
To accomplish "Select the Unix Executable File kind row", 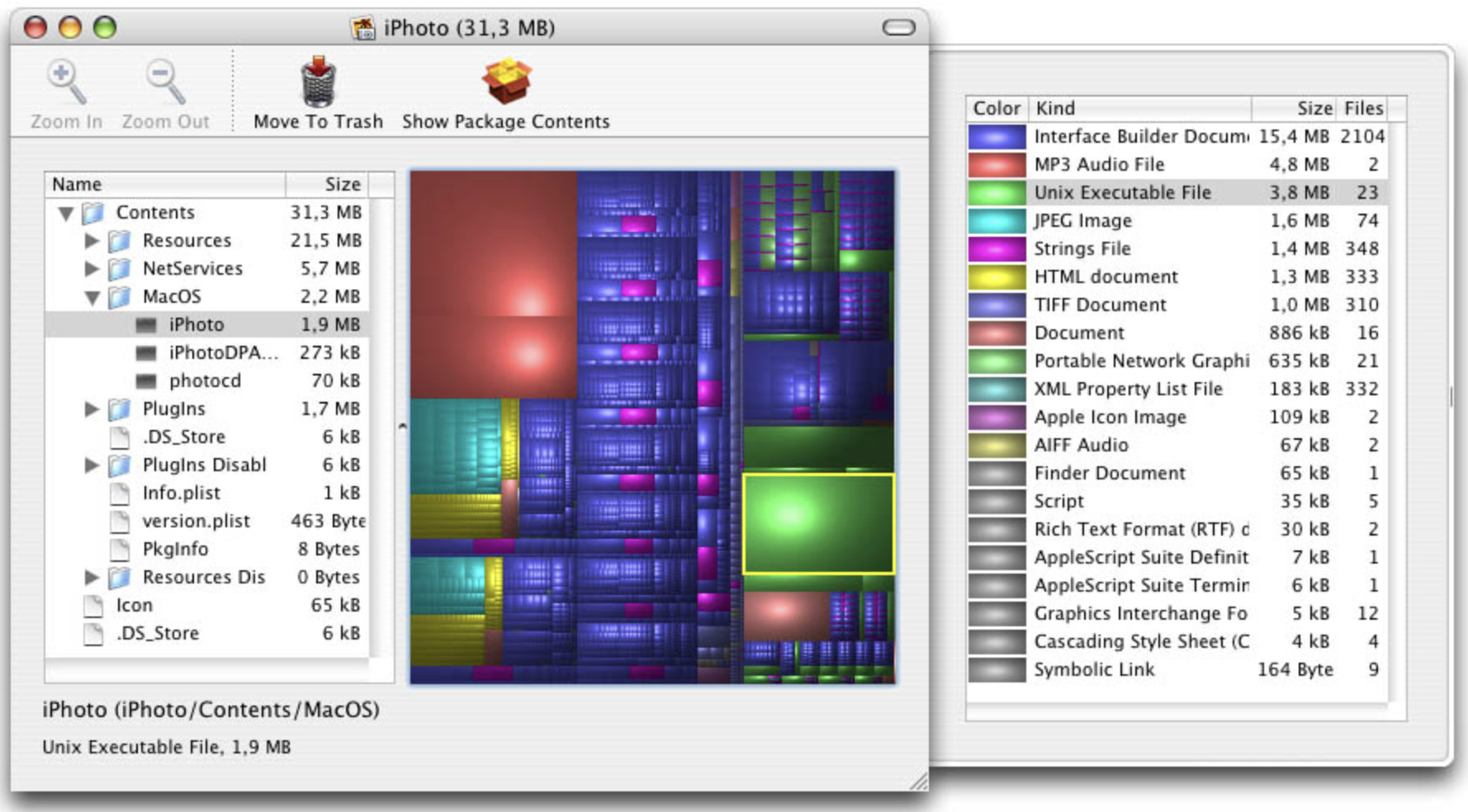I will pos(1123,192).
